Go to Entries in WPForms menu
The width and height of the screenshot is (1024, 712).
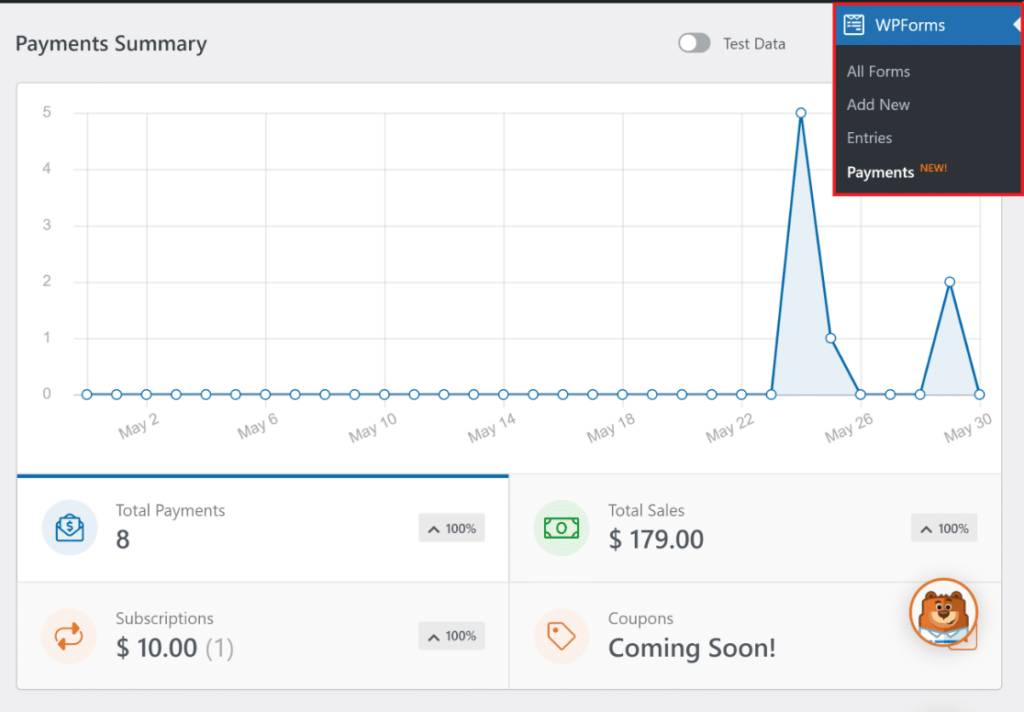click(x=869, y=138)
